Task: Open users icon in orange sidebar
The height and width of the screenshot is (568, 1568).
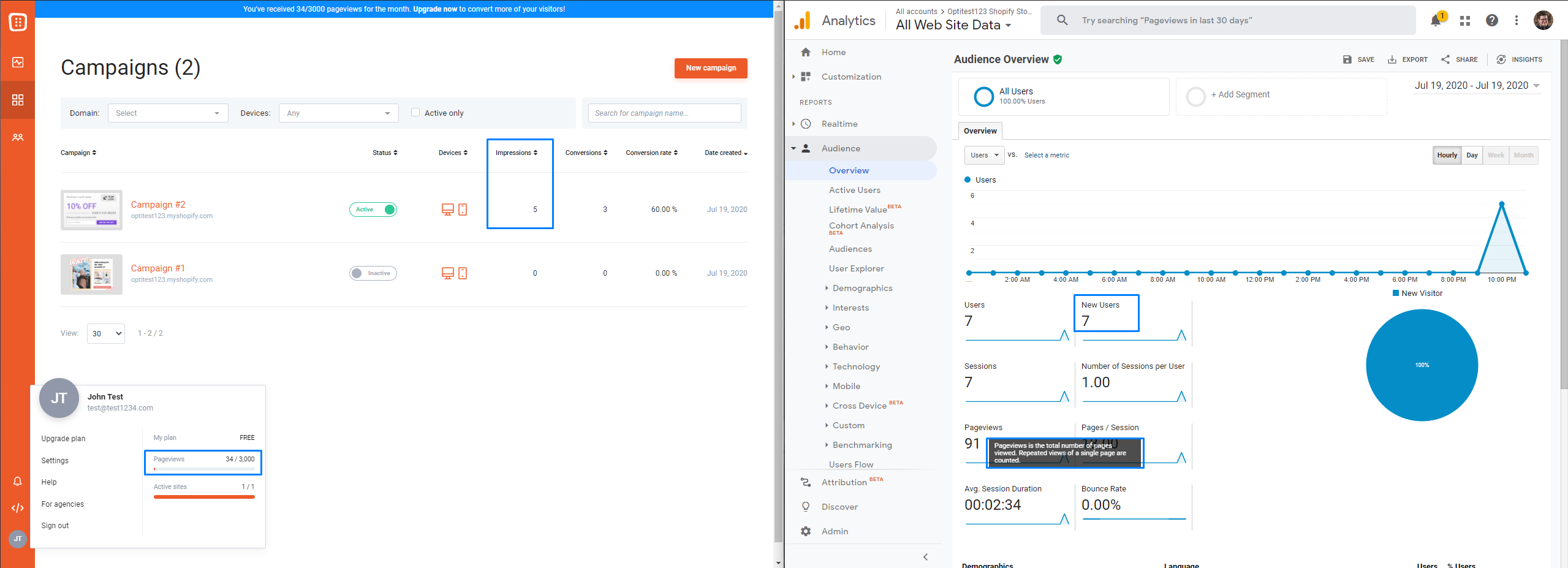Action: coord(18,137)
